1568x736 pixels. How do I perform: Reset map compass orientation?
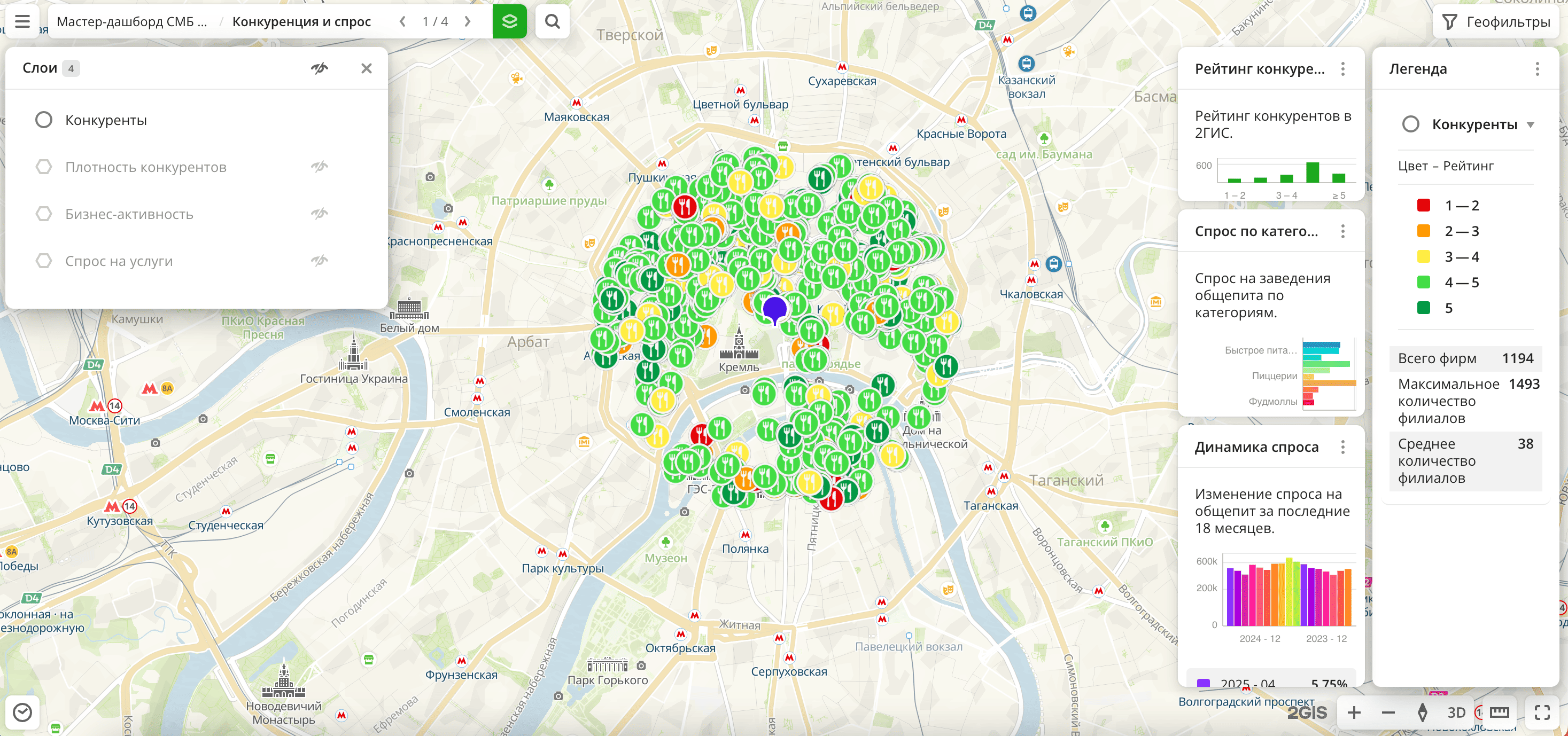click(1423, 712)
